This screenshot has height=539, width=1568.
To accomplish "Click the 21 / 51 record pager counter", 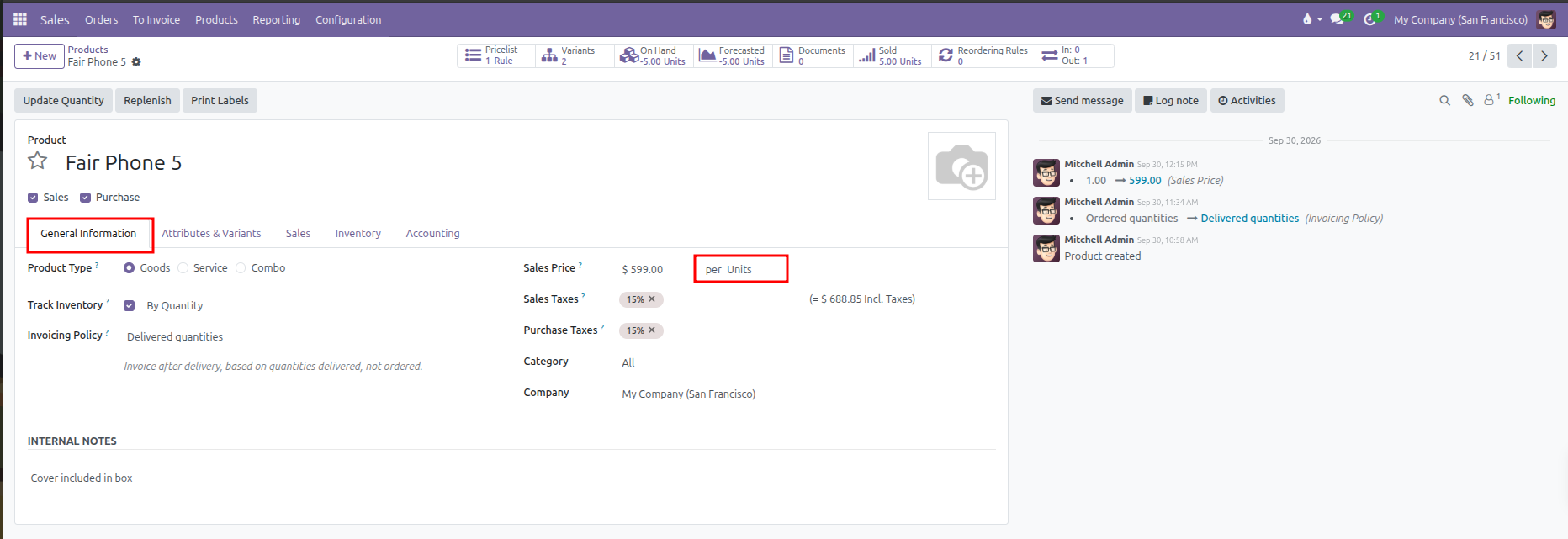I will [x=1484, y=56].
